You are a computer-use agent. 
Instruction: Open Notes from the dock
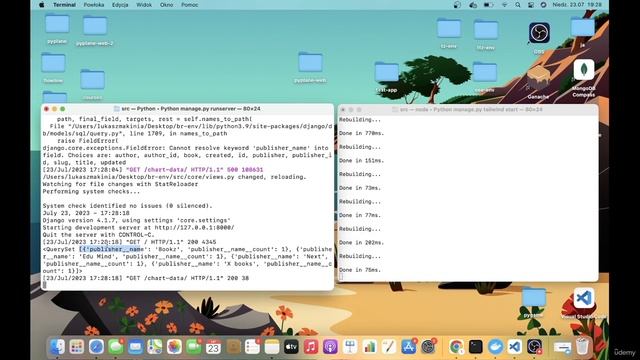272,347
